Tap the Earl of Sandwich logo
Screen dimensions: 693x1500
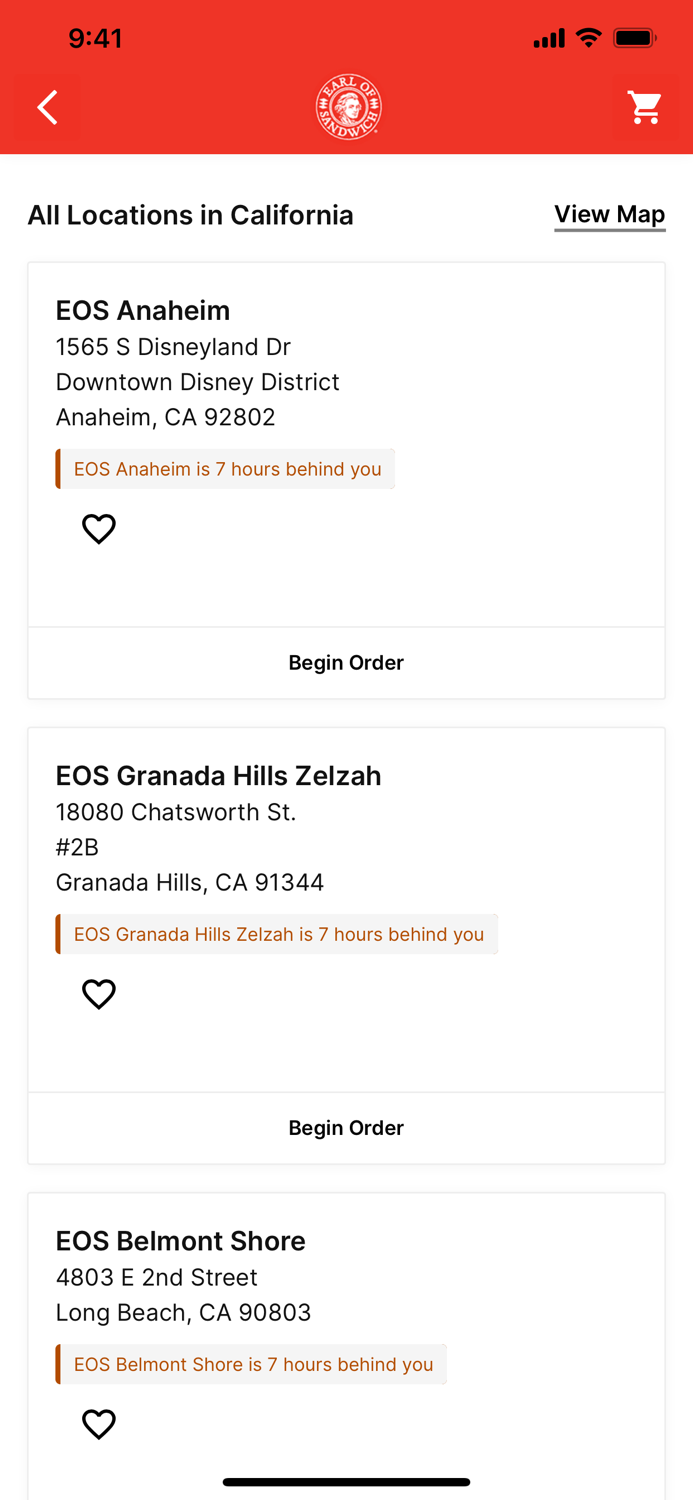(x=347, y=106)
